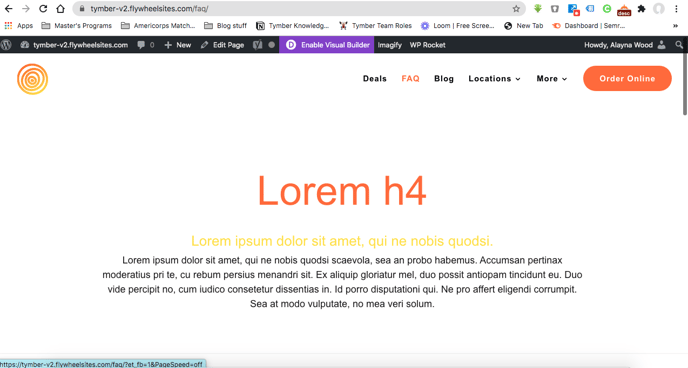Viewport: 688px width, 368px height.
Task: Click Enable Visual Builder
Action: tap(327, 45)
